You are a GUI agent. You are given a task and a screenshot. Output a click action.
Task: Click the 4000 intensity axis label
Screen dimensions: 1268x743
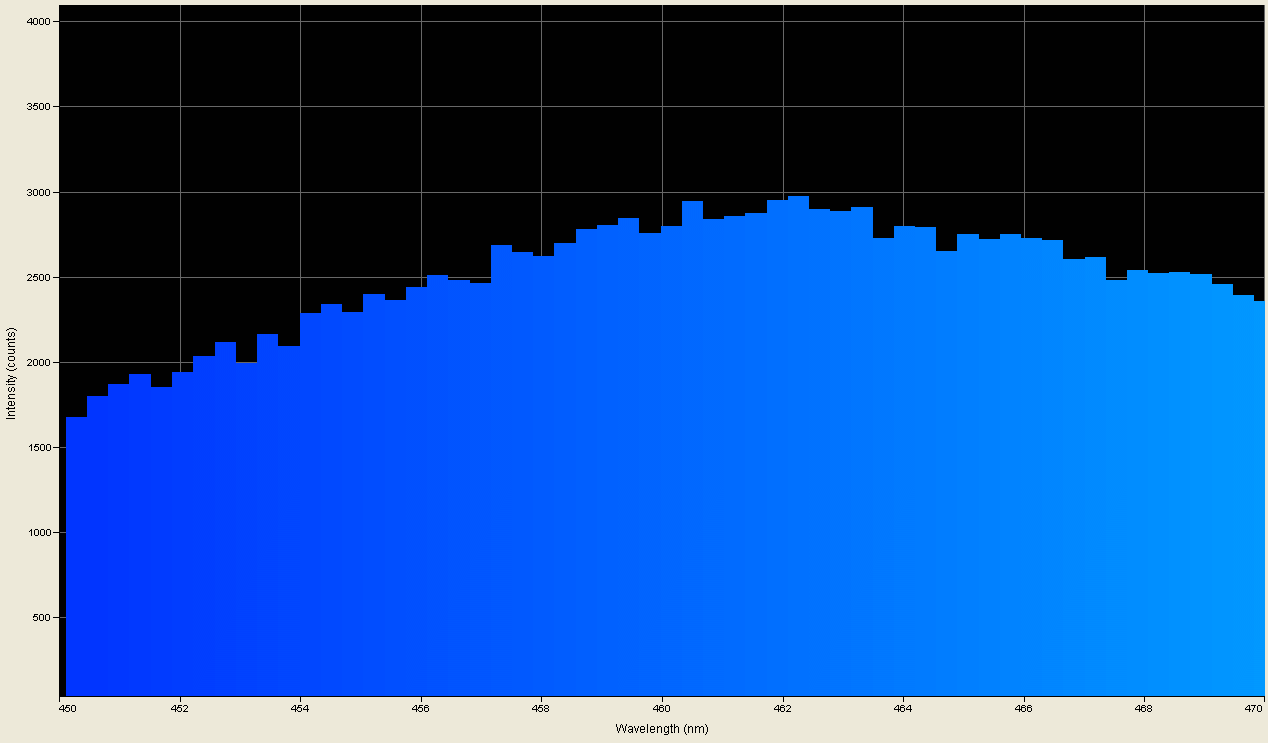click(x=39, y=22)
